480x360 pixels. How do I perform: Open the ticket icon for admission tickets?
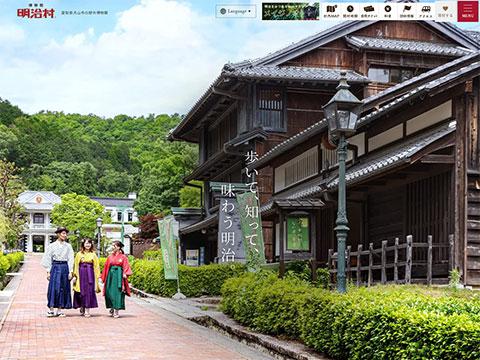click(369, 11)
